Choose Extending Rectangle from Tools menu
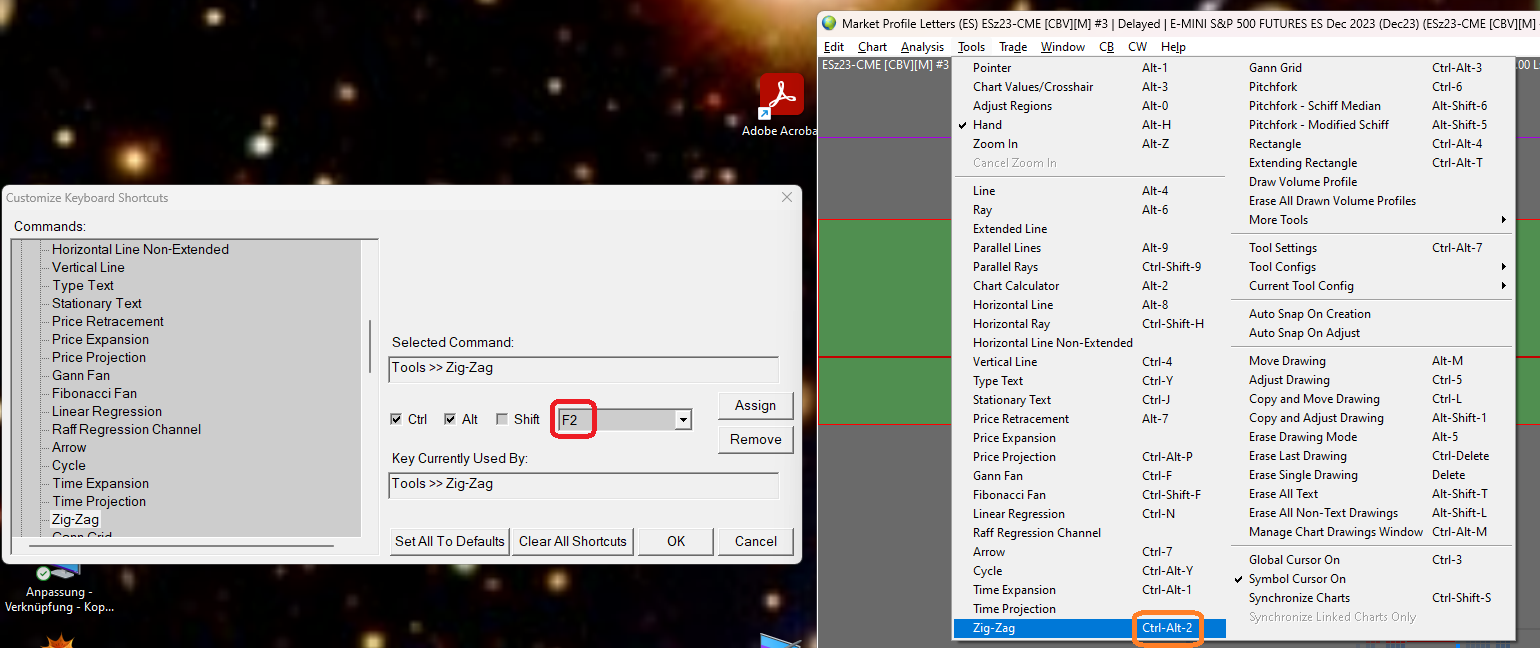 pyautogui.click(x=1370, y=163)
